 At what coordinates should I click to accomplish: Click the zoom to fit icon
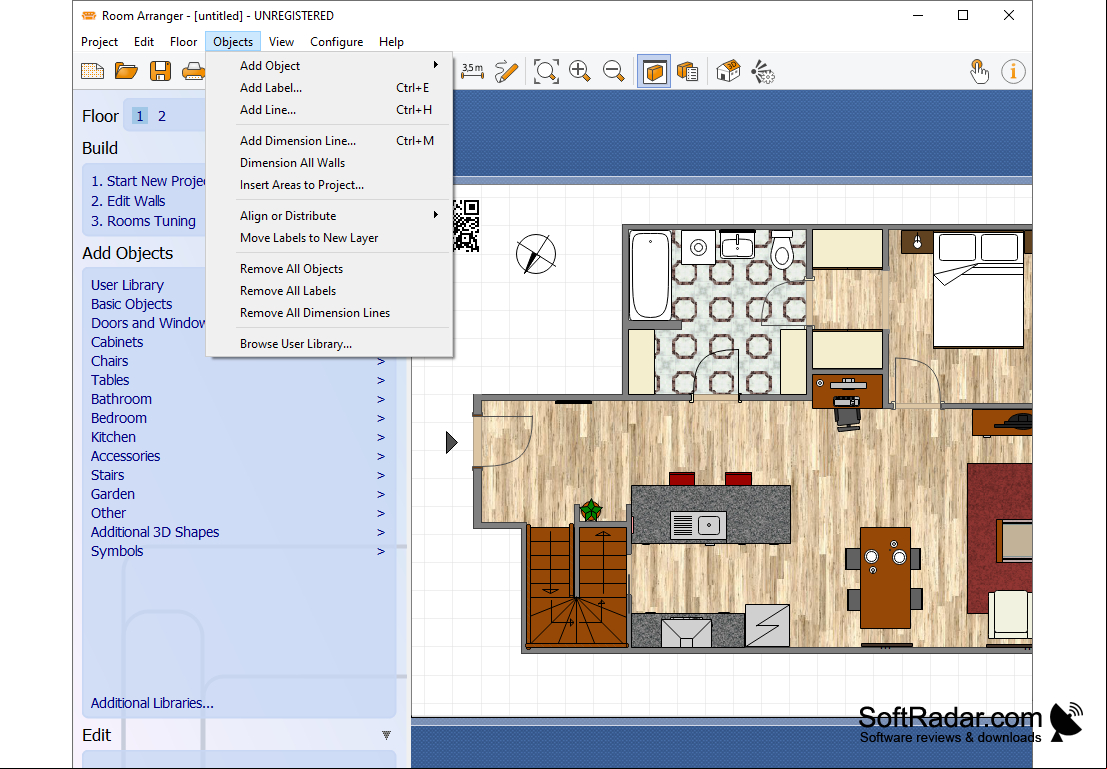[x=546, y=71]
